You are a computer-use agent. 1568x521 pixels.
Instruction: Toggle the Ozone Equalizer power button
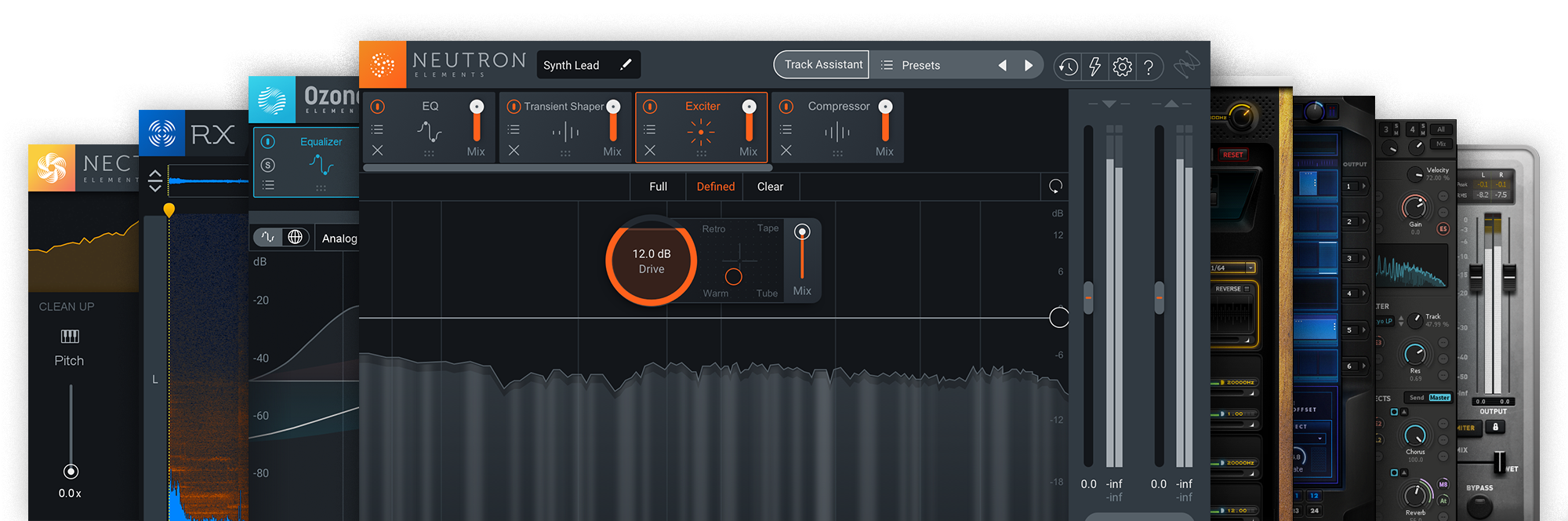(268, 142)
